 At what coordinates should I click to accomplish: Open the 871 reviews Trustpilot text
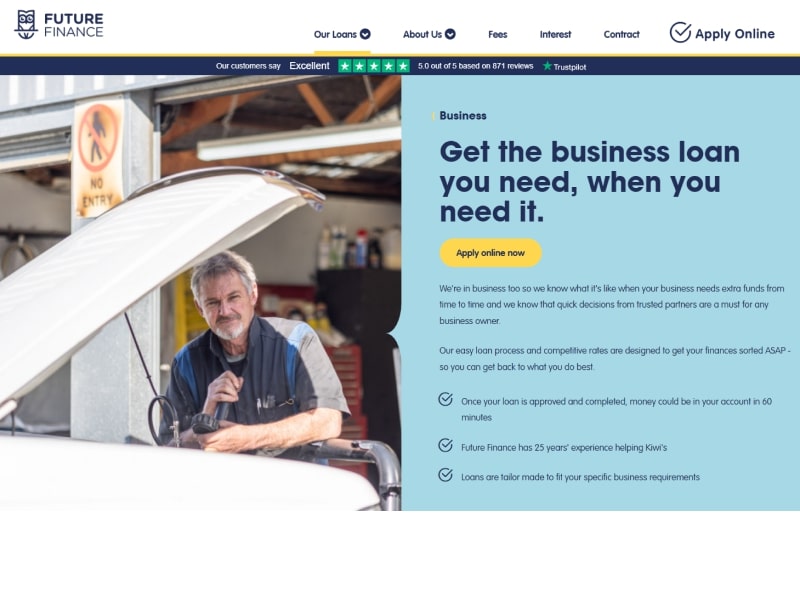click(476, 66)
